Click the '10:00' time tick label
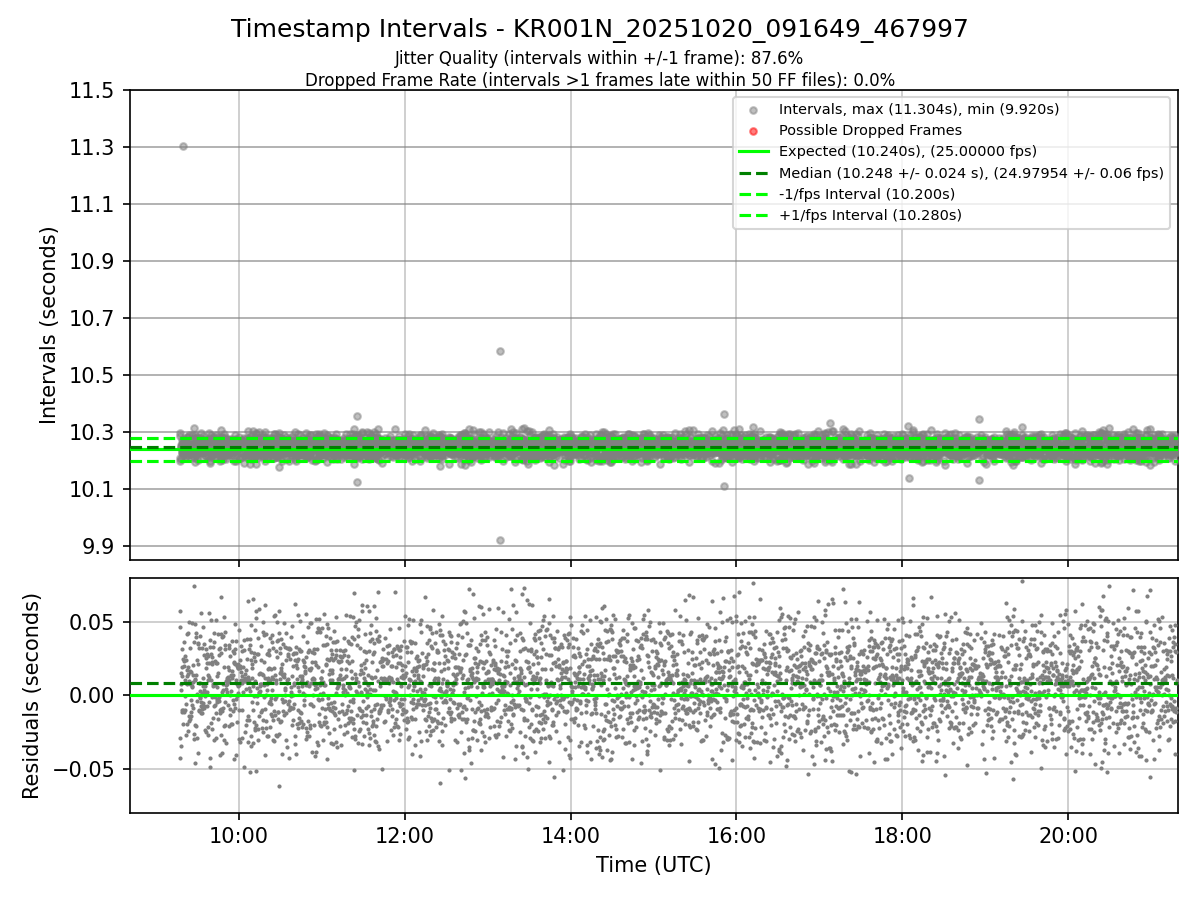 (x=238, y=835)
